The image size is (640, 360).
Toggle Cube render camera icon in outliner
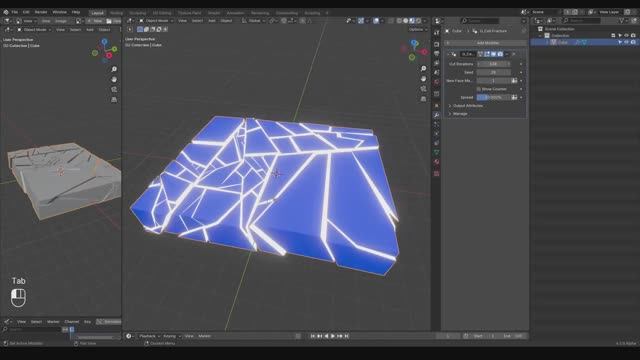633,42
